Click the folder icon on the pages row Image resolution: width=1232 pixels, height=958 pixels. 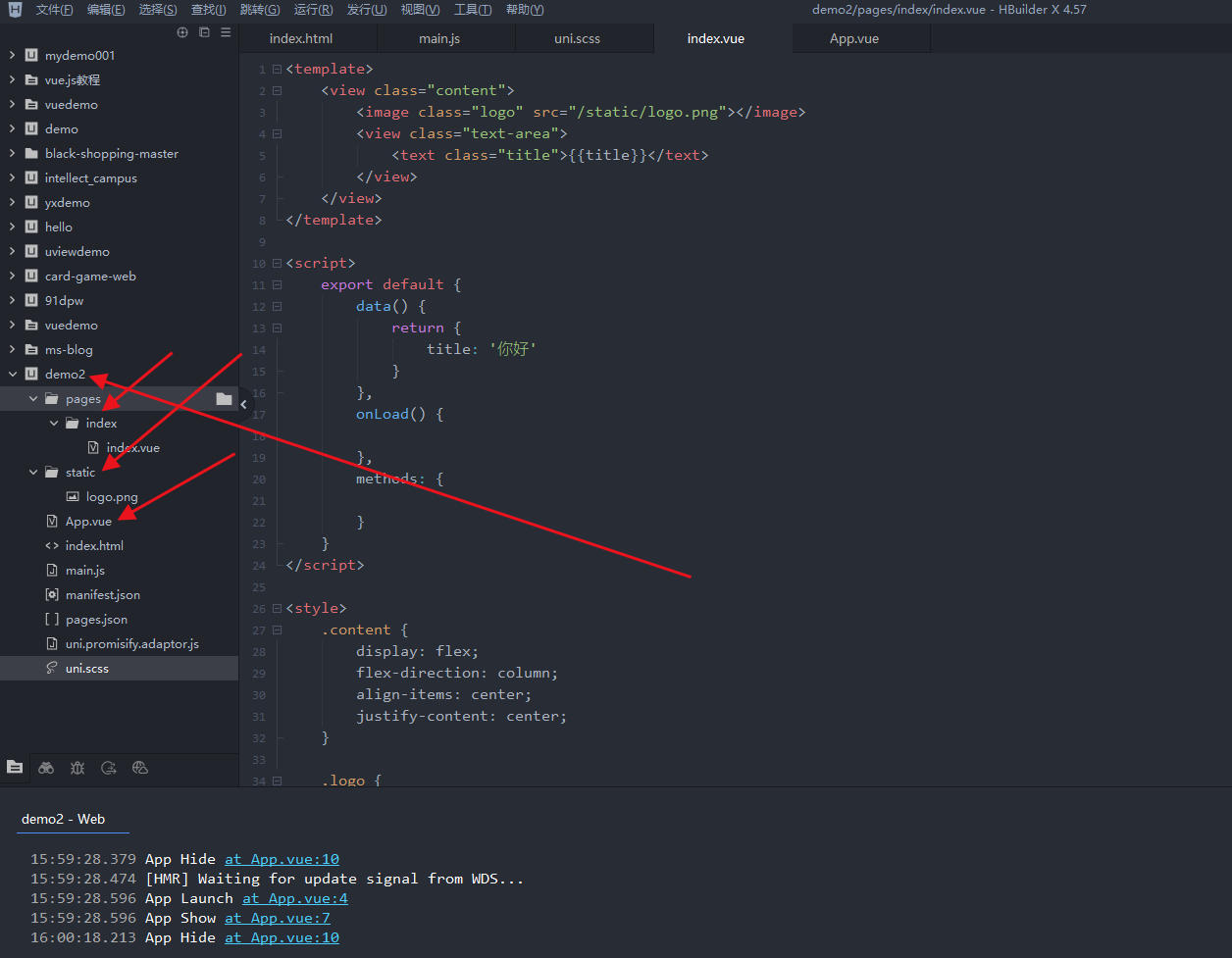[x=224, y=399]
